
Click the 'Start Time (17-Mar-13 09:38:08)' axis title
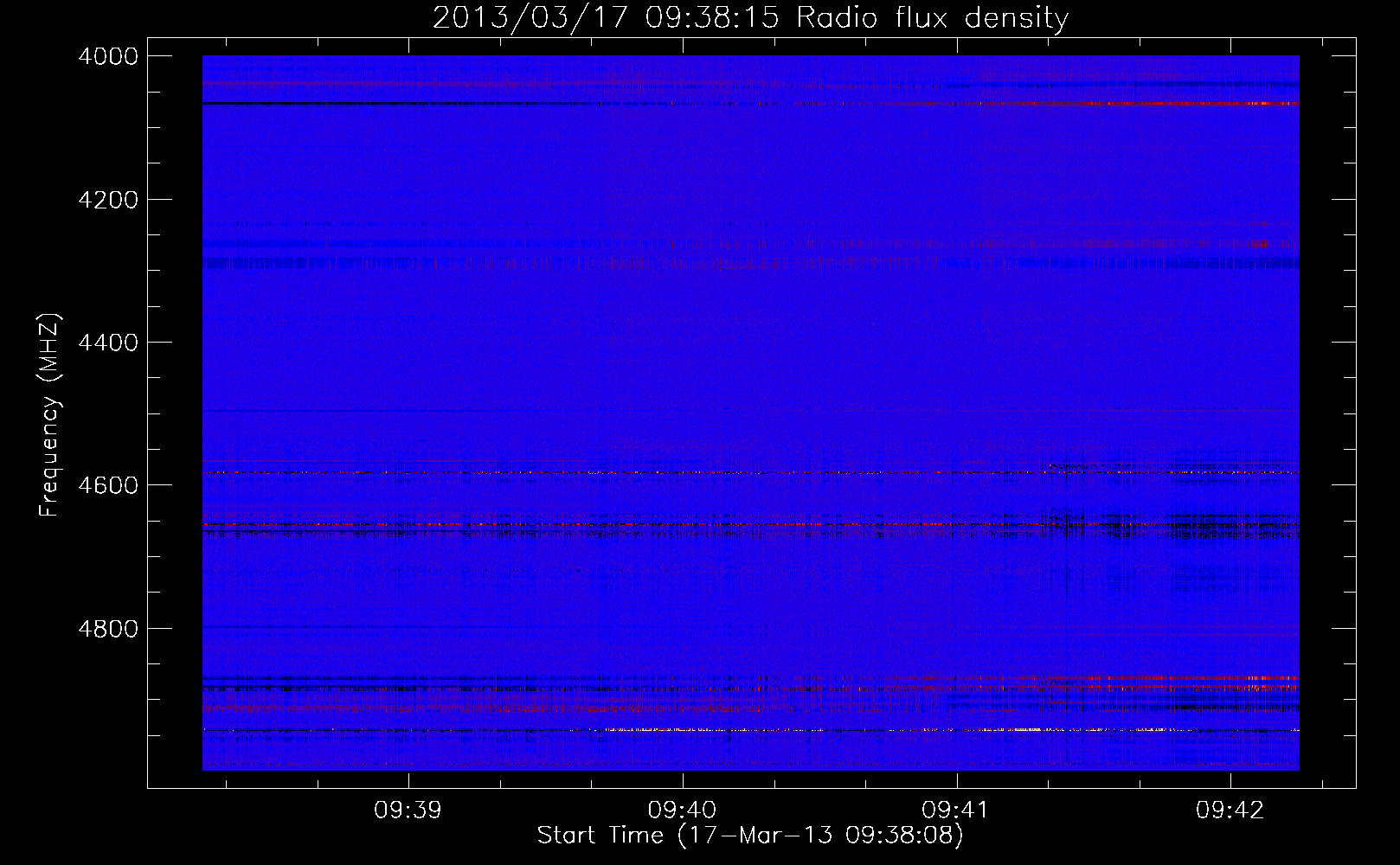(x=750, y=836)
